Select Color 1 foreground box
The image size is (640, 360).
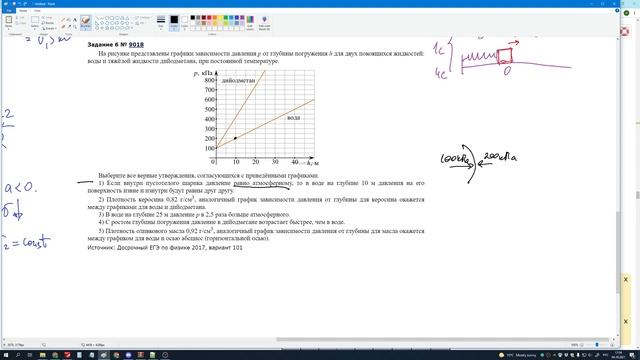coord(174,22)
